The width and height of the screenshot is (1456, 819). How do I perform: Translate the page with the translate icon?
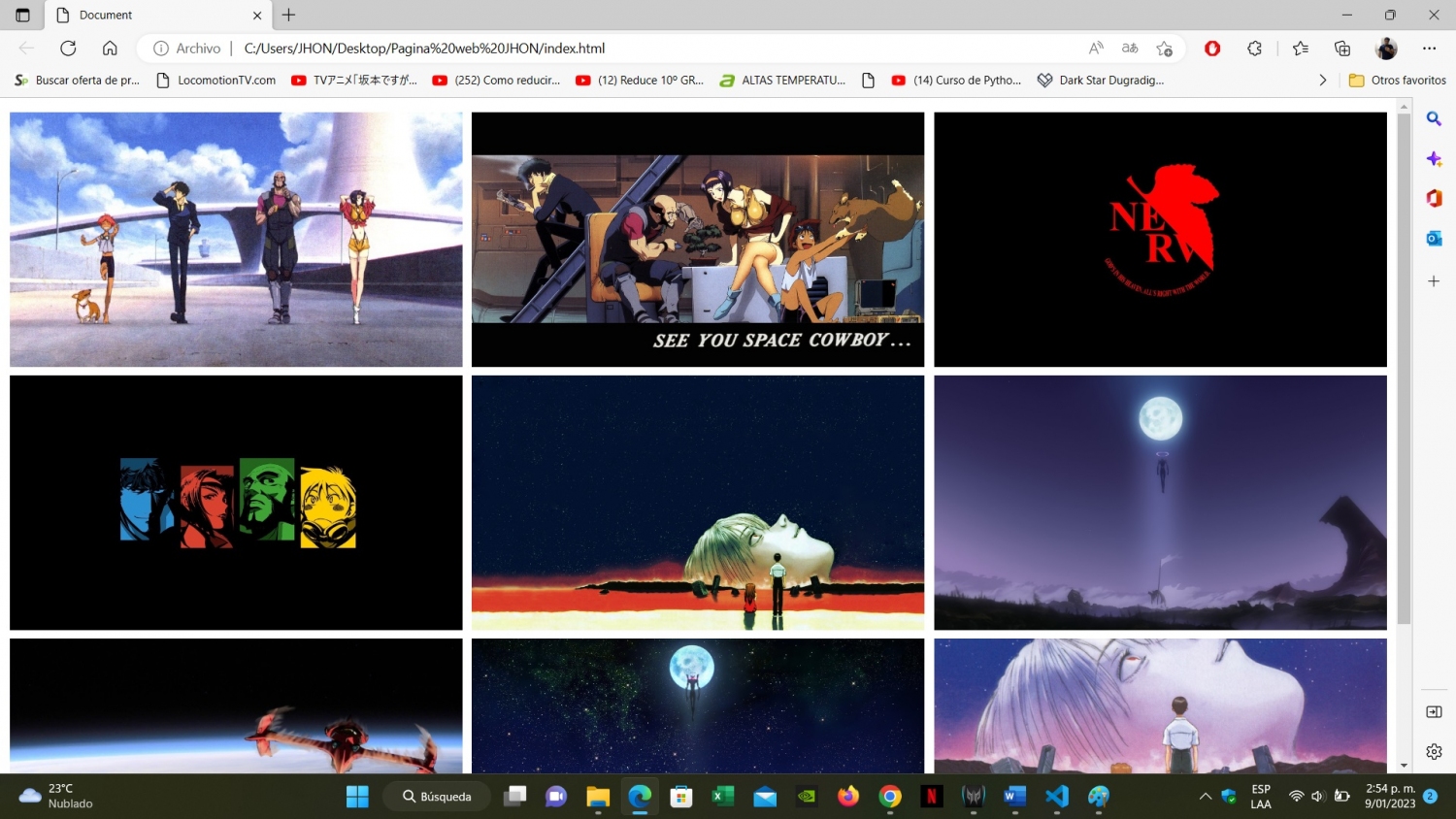pyautogui.click(x=1129, y=48)
